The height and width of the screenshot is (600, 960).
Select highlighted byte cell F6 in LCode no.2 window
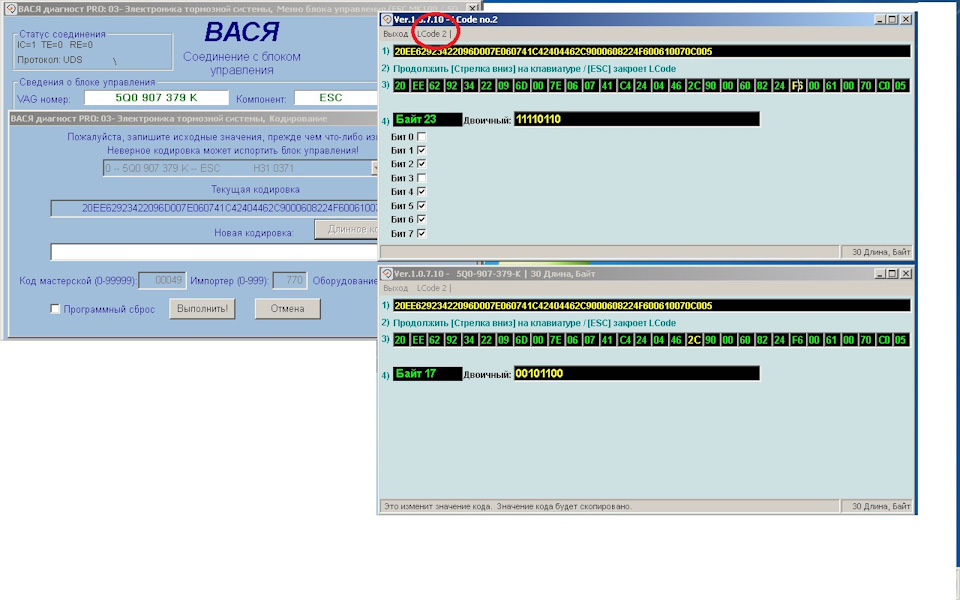click(x=797, y=86)
